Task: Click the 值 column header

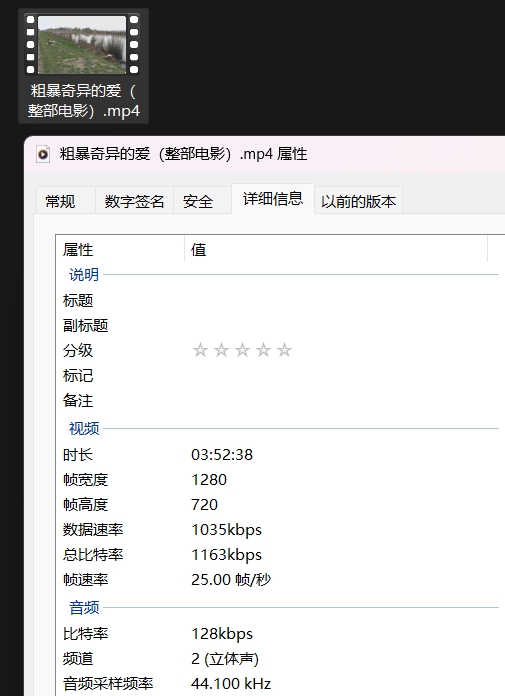Action: pos(336,249)
